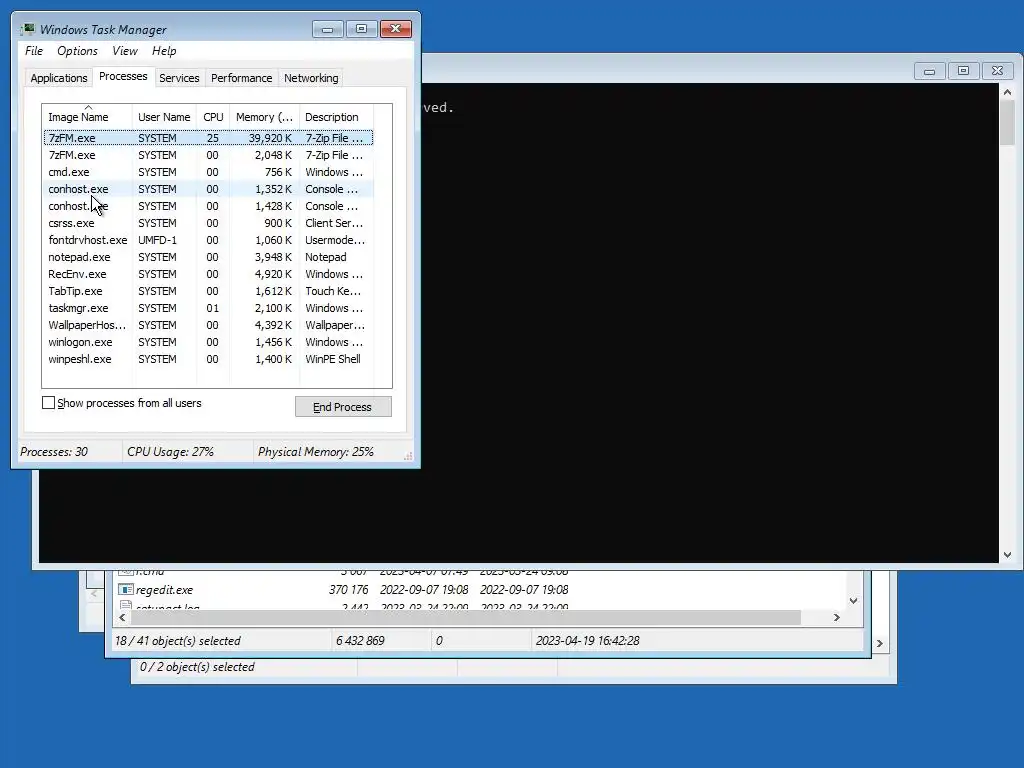Click the Notepad description cell
The height and width of the screenshot is (768, 1024).
(x=325, y=257)
